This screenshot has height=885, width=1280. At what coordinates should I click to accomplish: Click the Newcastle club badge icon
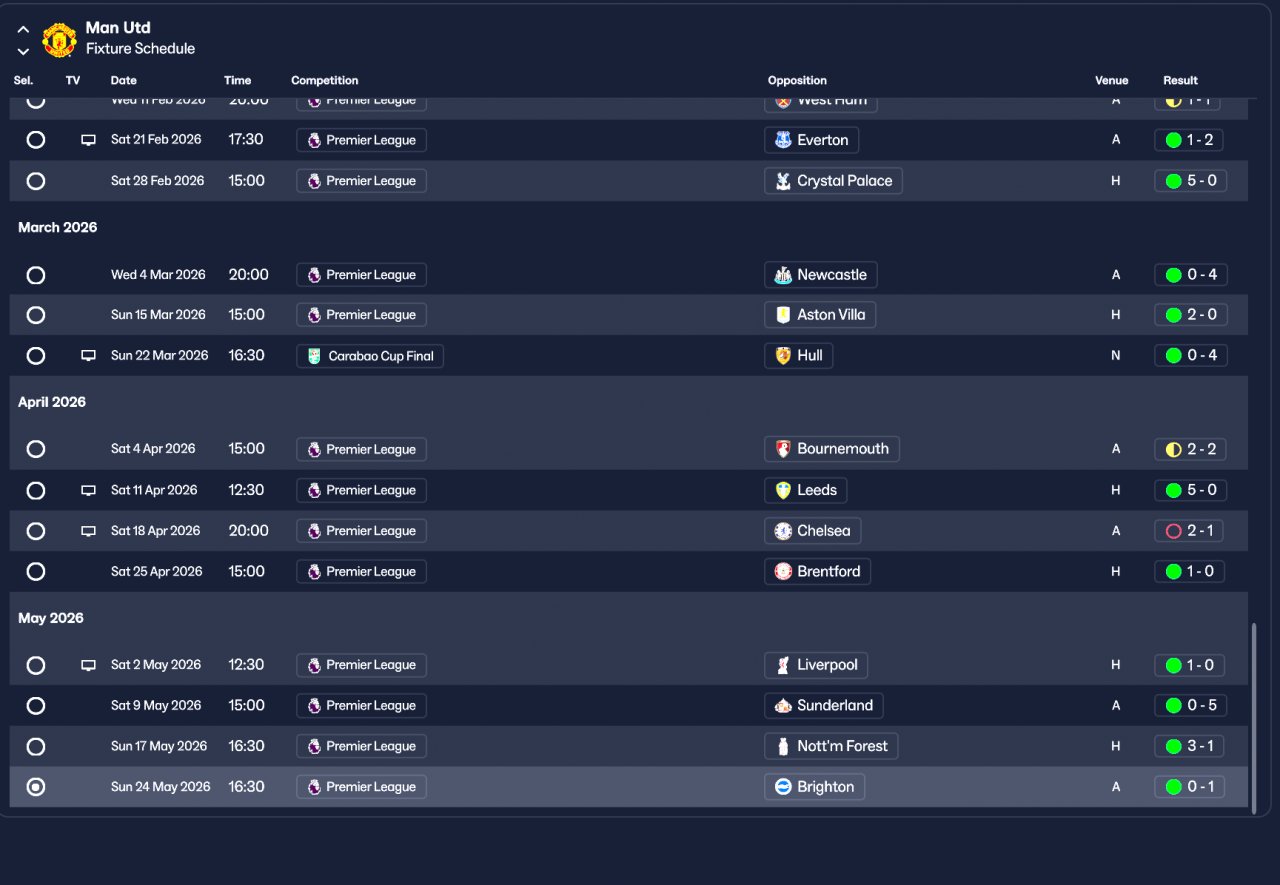783,275
